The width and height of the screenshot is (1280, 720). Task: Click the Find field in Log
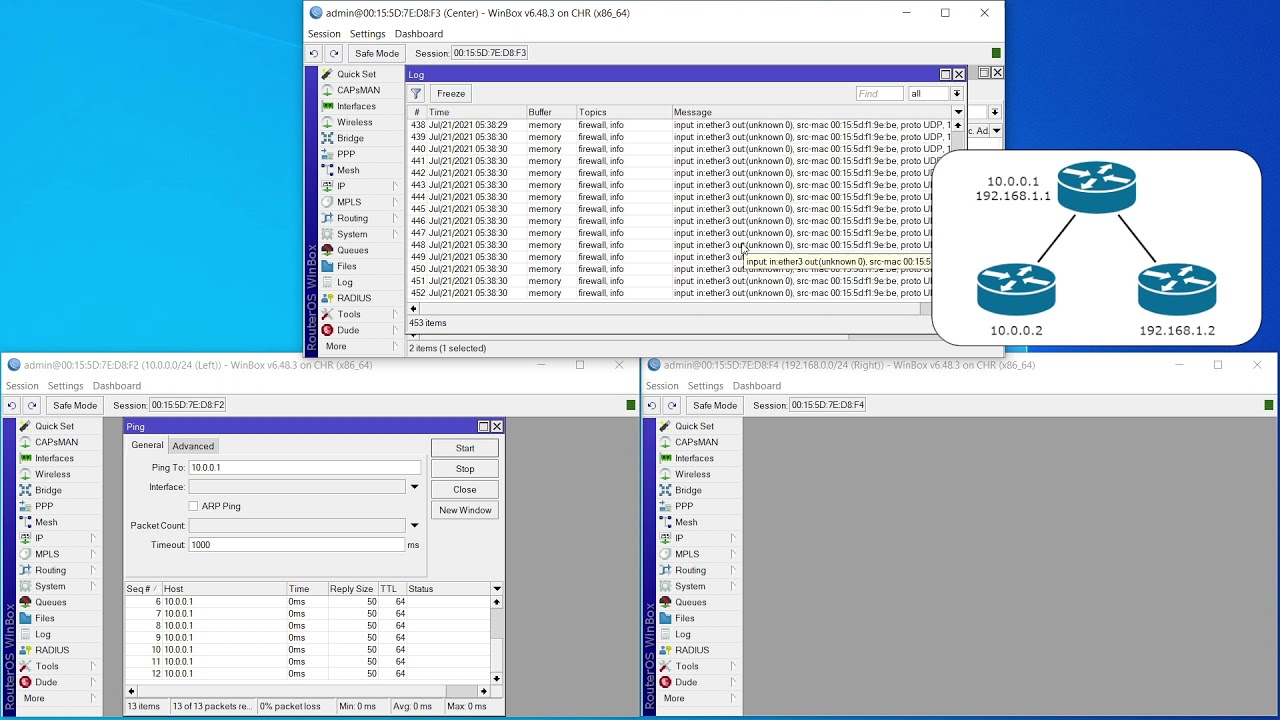[x=880, y=94]
